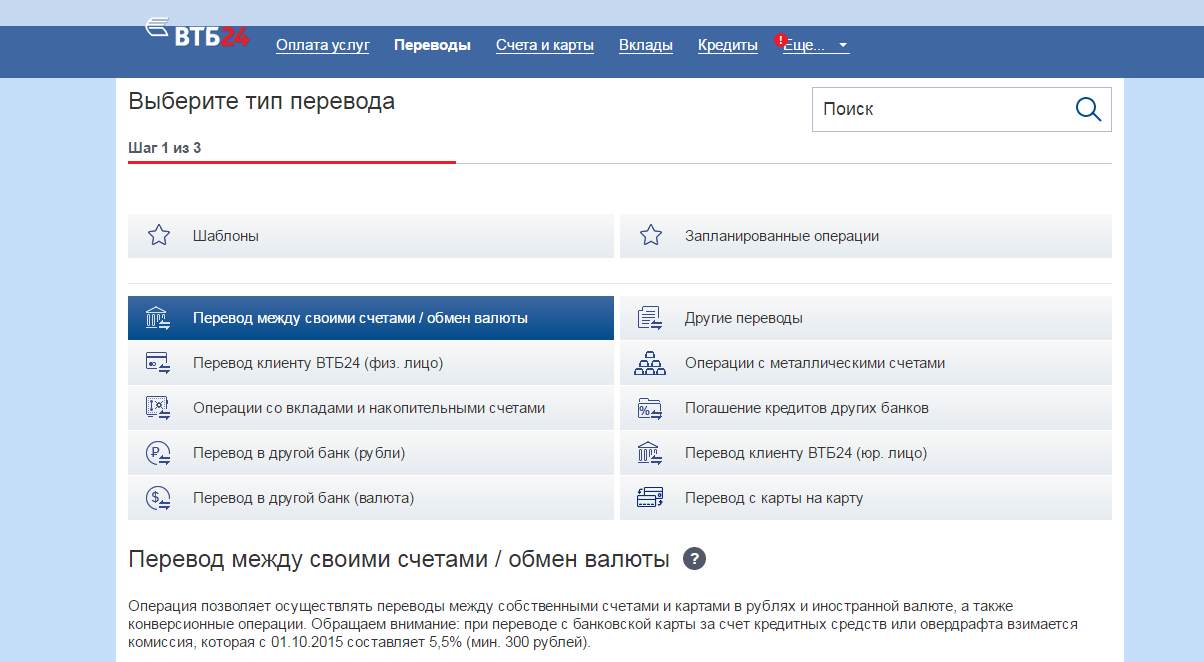Image resolution: width=1204 pixels, height=662 pixels.
Task: Click into the Поиск search field
Action: 935,109
